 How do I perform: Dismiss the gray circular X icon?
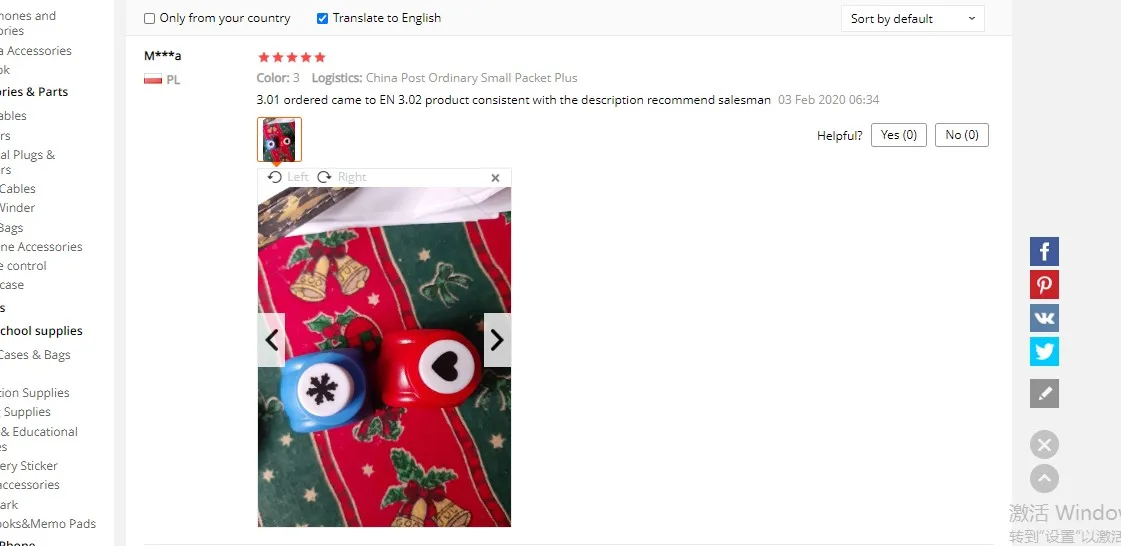tap(1044, 445)
